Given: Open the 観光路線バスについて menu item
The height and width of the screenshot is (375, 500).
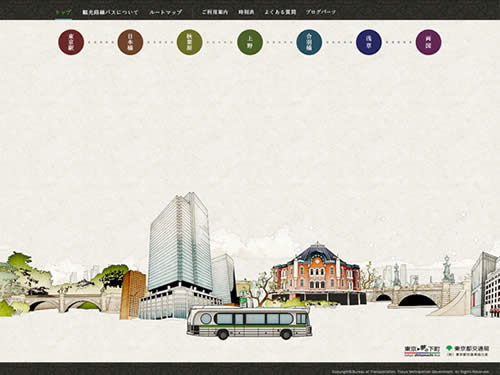Looking at the screenshot, I should click(x=110, y=12).
